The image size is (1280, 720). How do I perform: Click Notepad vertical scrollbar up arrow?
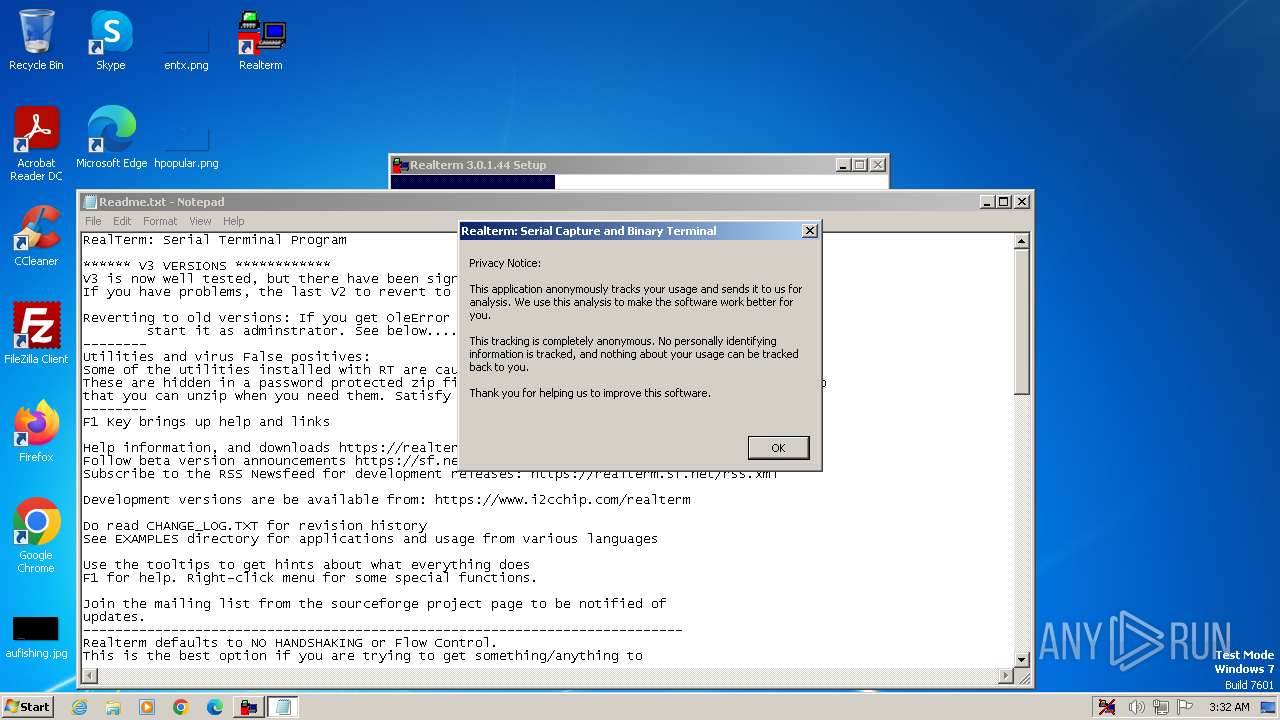1022,241
